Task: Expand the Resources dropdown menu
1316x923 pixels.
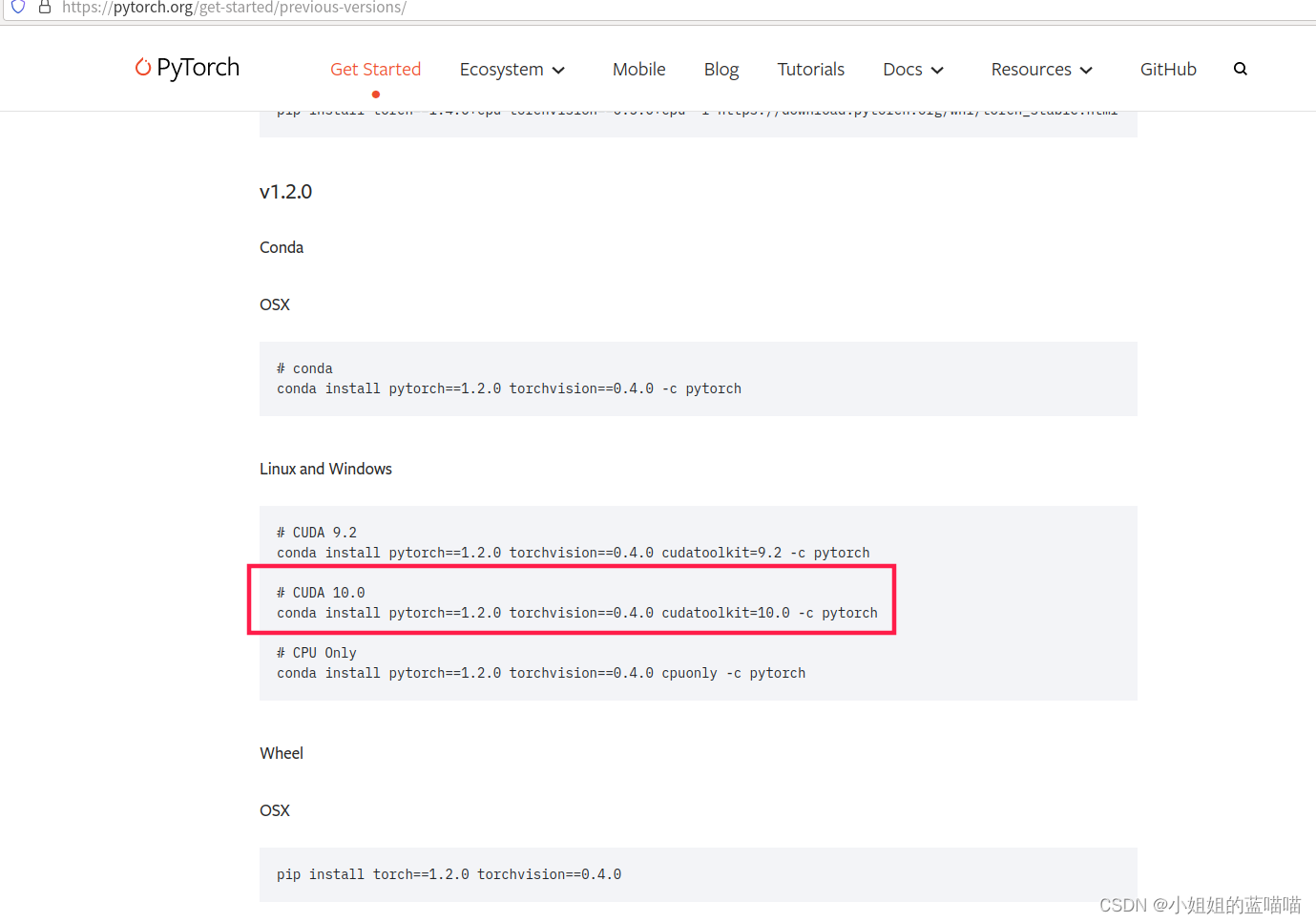Action: pos(1041,70)
